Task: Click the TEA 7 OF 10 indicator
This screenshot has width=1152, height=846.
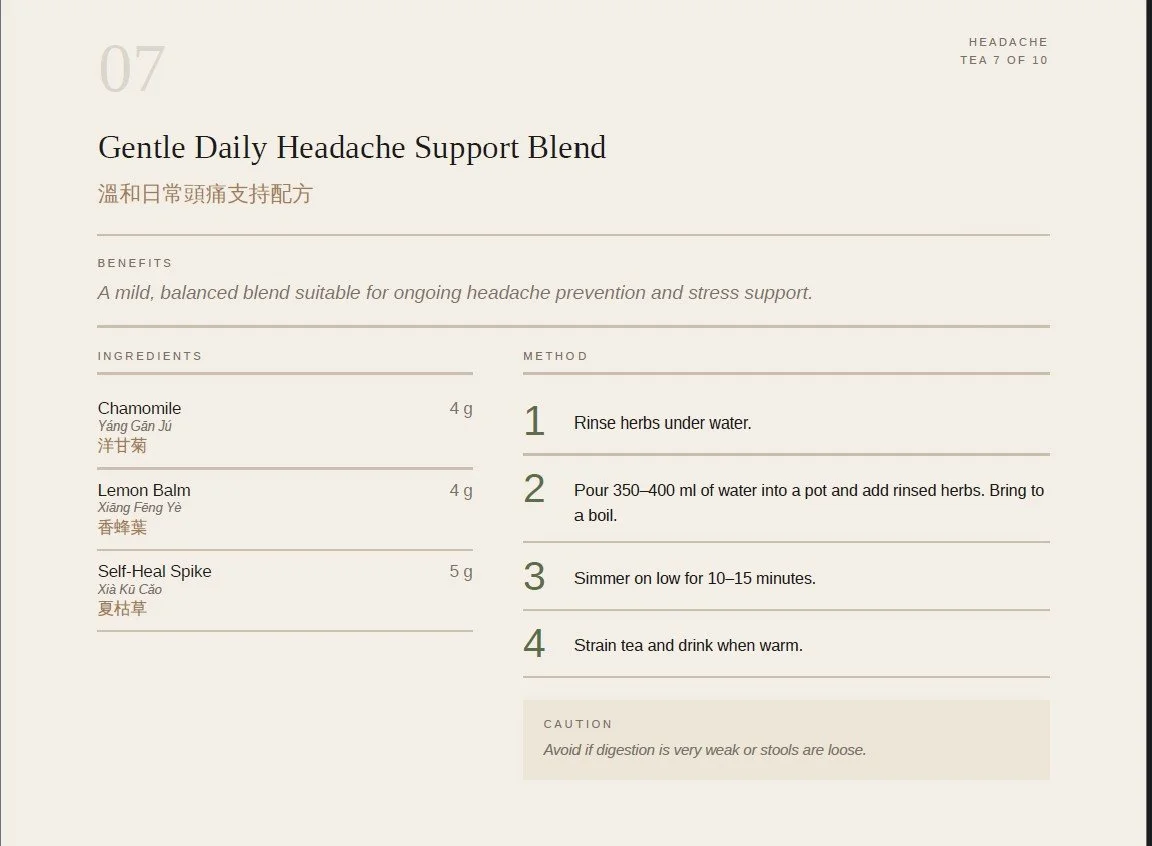Action: point(1004,60)
